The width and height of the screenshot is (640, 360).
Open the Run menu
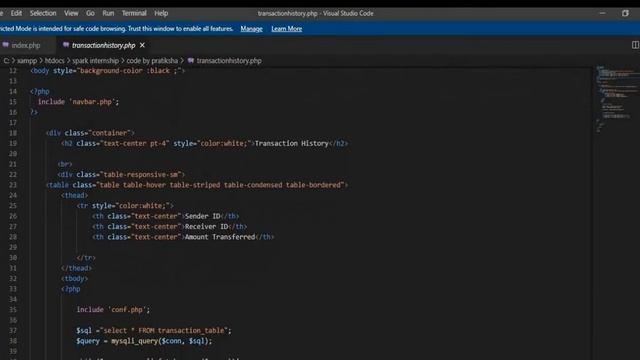point(108,13)
